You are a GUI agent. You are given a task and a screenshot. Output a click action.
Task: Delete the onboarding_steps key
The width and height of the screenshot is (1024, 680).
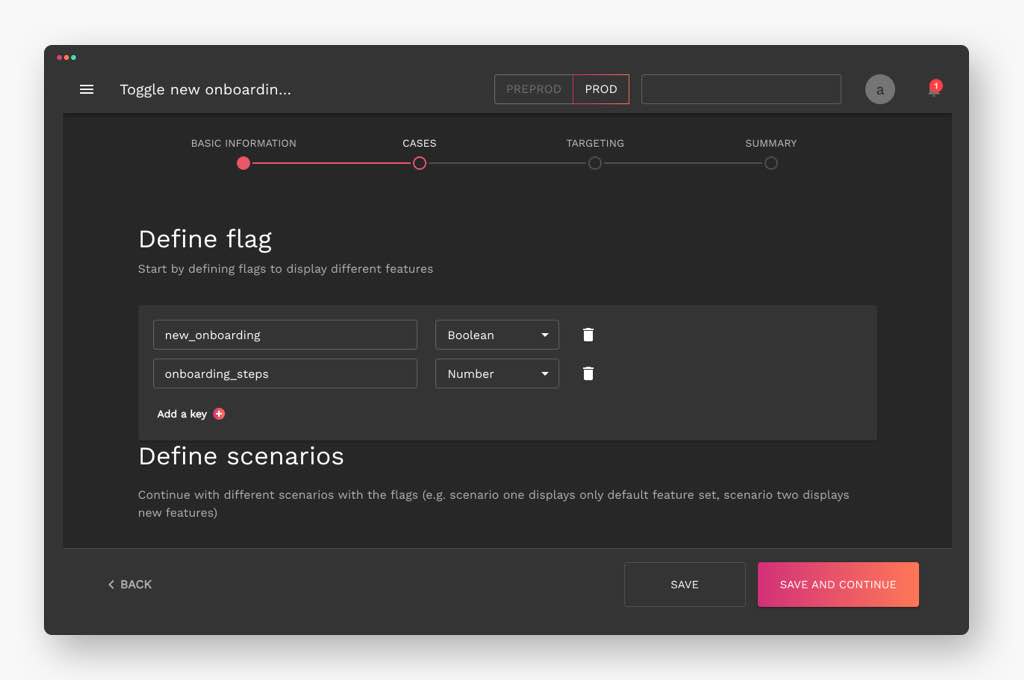click(x=588, y=373)
